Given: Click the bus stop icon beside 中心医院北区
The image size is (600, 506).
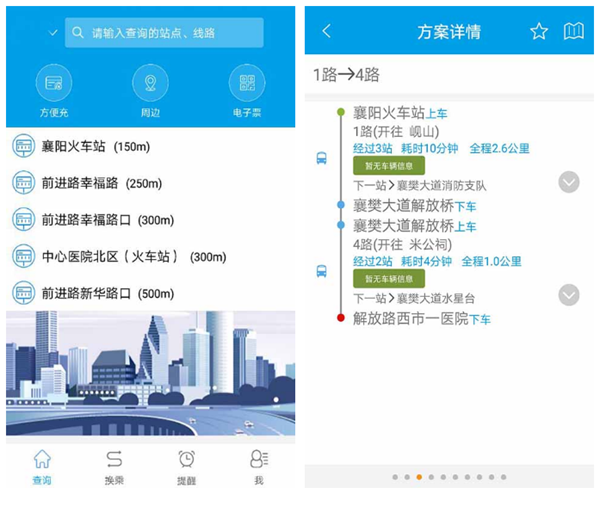Looking at the screenshot, I should coord(22,256).
